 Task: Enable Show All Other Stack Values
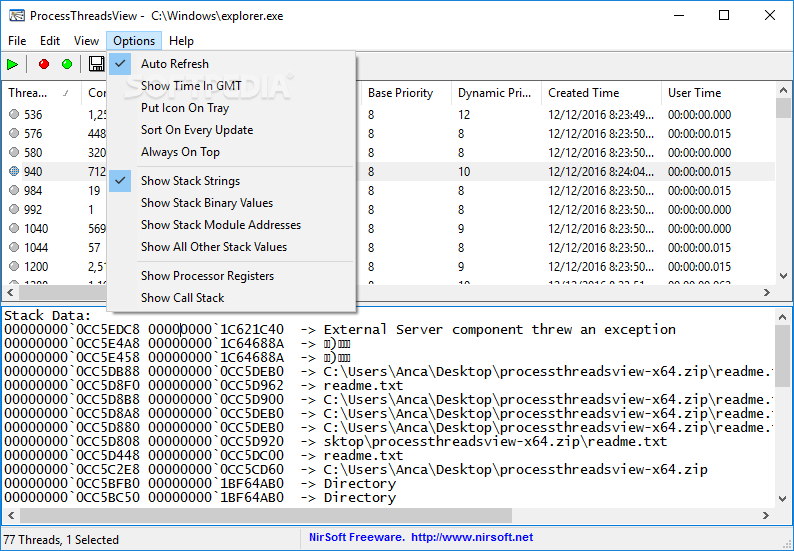(x=231, y=247)
